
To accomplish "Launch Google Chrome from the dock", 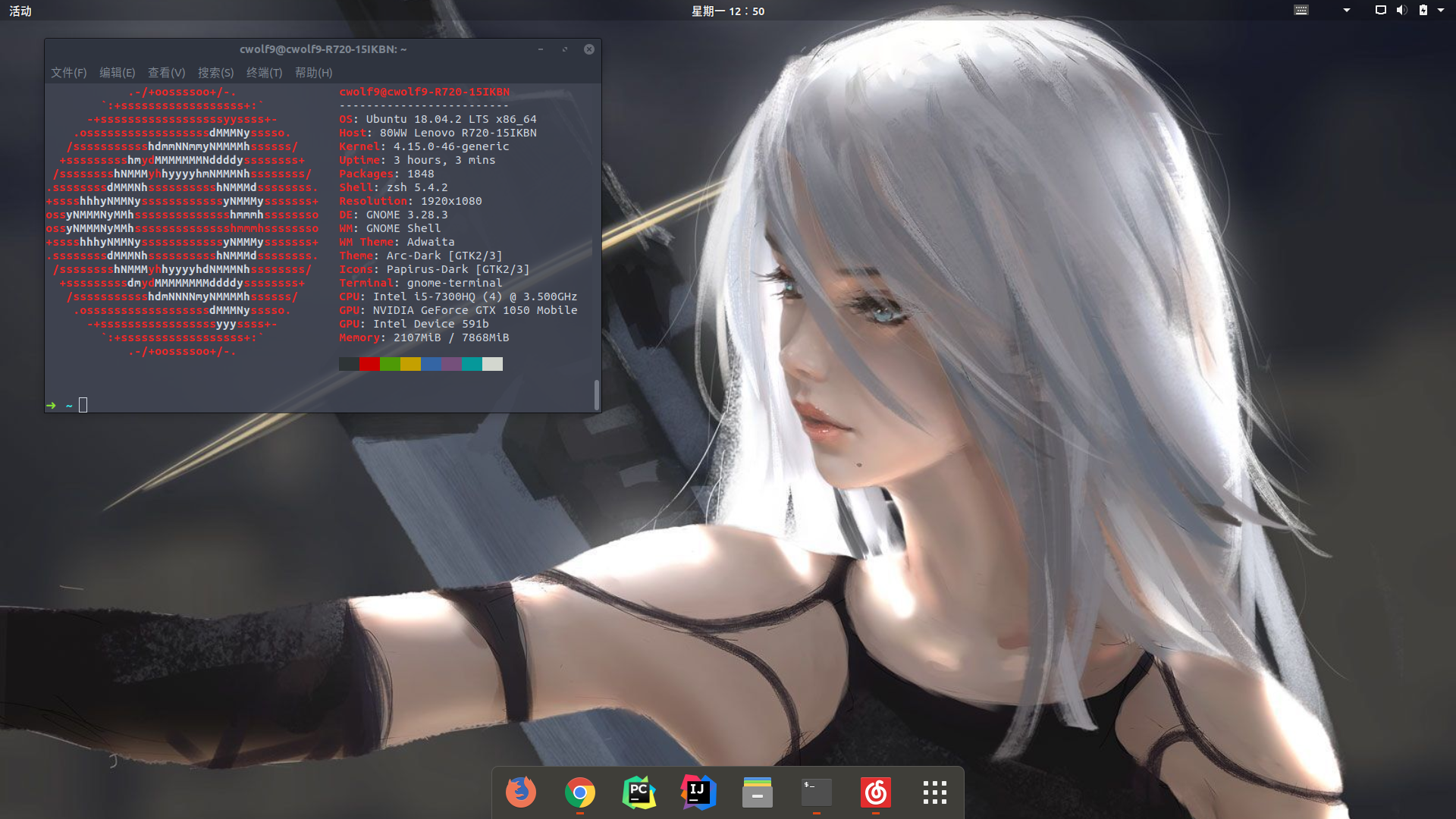I will [580, 792].
